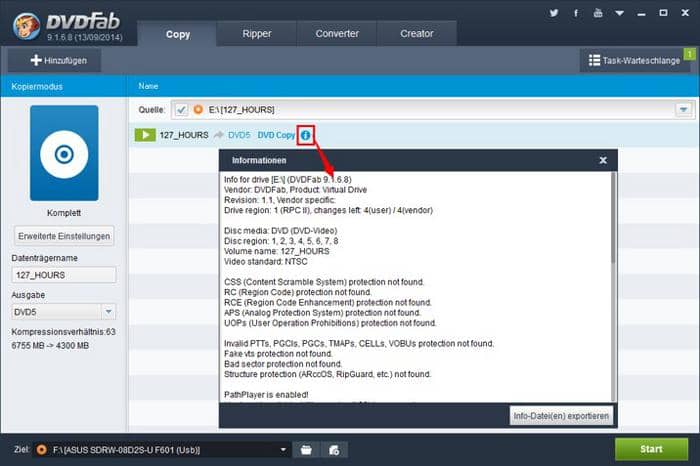Click the 'Video standard: NTSC' line
Screen dimensions: 700x466
(x=266, y=262)
